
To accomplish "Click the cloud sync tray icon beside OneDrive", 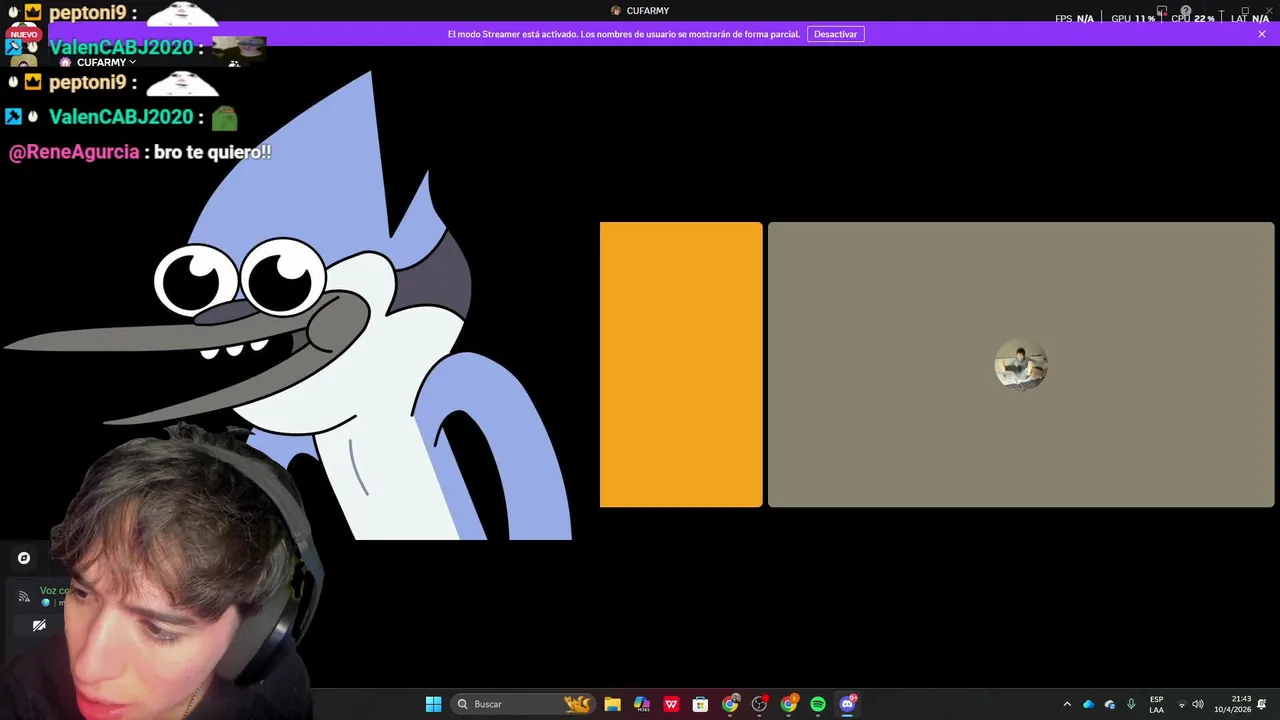I will [x=1110, y=704].
